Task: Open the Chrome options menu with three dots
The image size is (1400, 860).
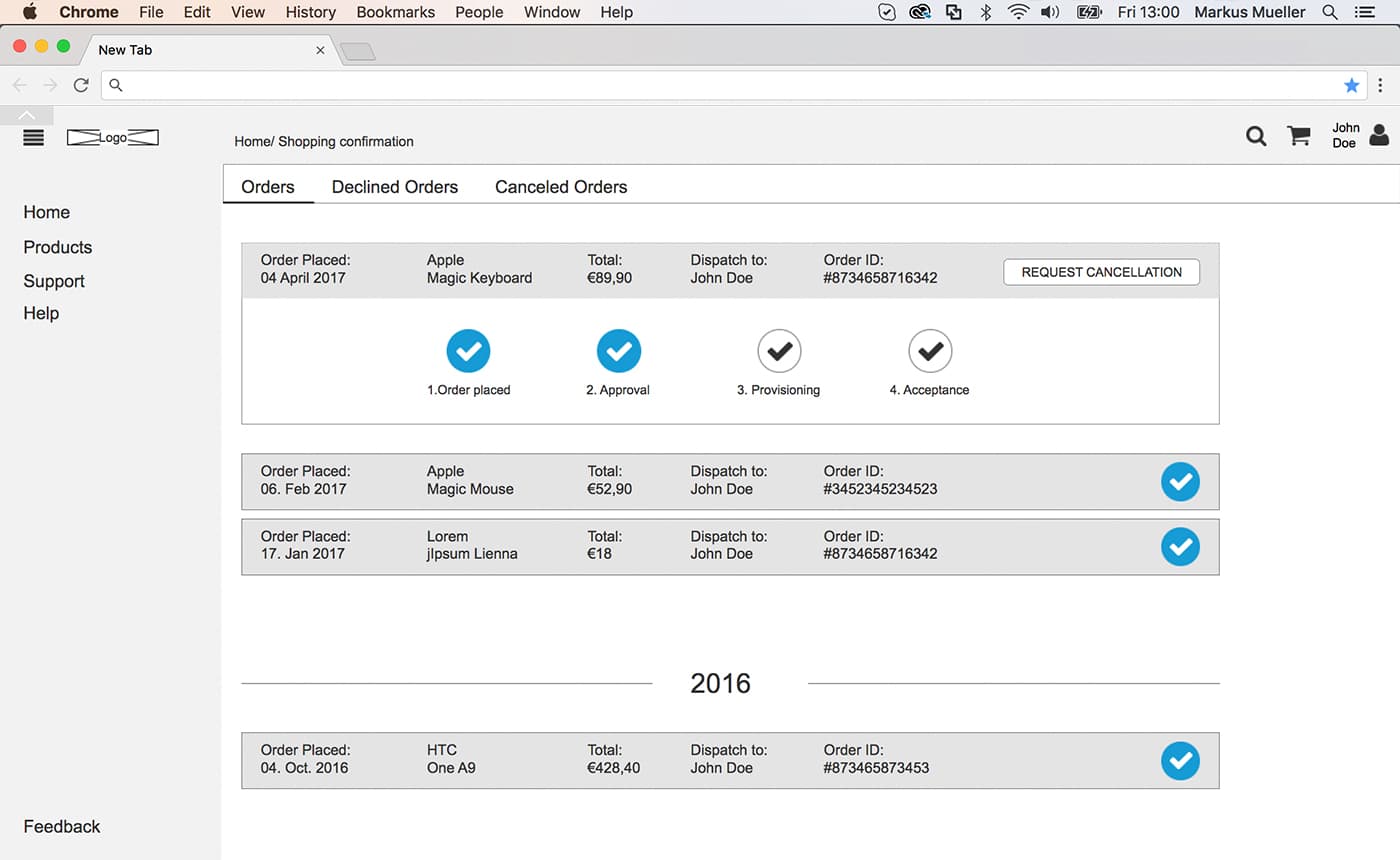Action: point(1381,85)
